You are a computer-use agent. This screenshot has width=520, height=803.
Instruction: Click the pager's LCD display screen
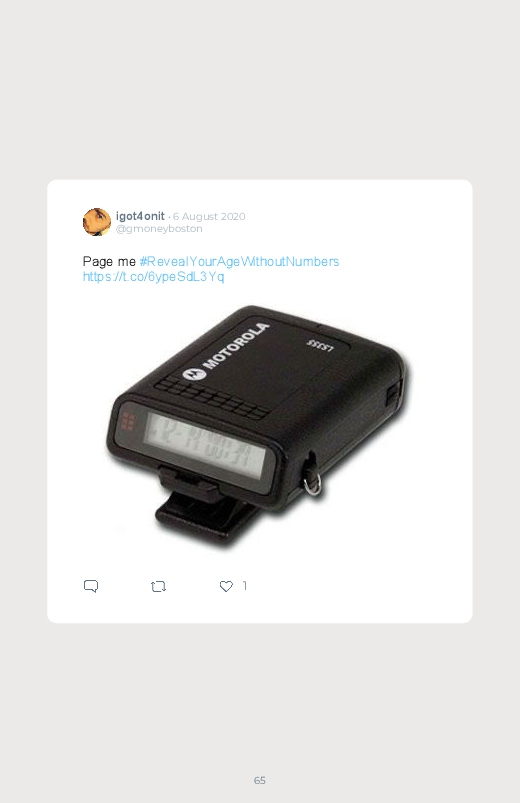pyautogui.click(x=205, y=446)
